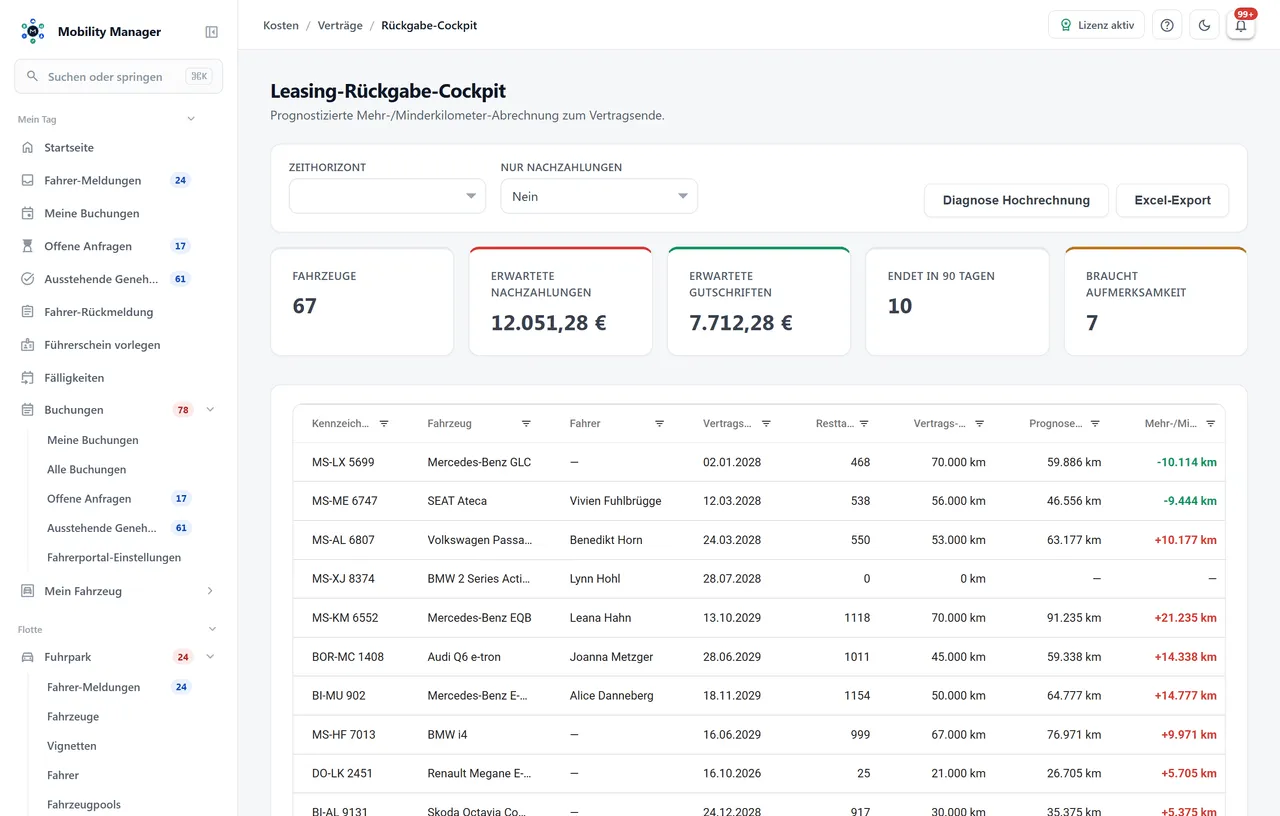Screen dimensions: 1280x816
Task: Click the Offene Anfragen hourglass icon under Mein Tag
Action: [28, 246]
